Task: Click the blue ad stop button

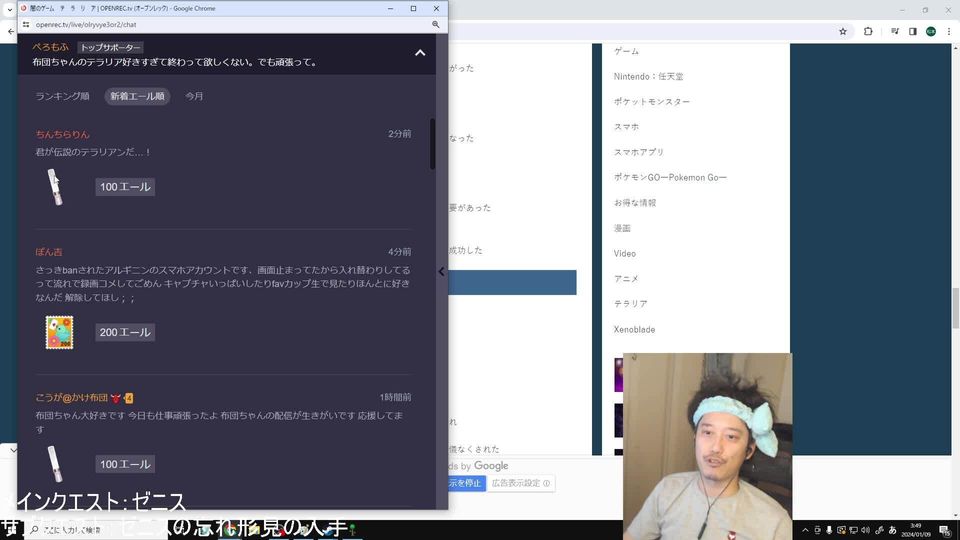Action: click(467, 483)
